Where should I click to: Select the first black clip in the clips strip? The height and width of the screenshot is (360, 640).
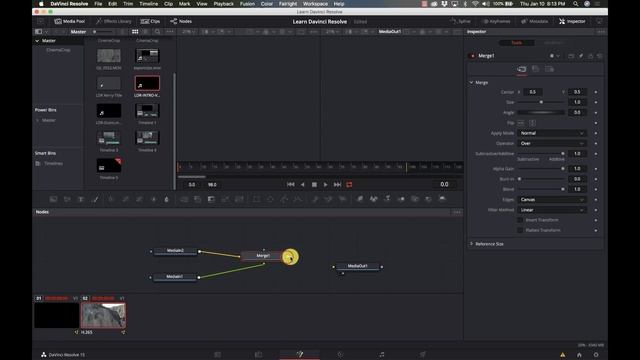56,315
